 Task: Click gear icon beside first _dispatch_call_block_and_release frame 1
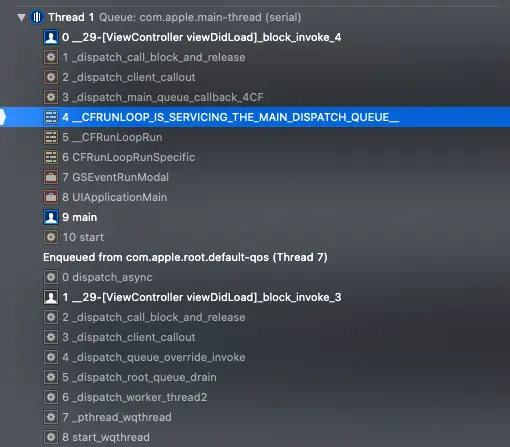click(x=51, y=57)
